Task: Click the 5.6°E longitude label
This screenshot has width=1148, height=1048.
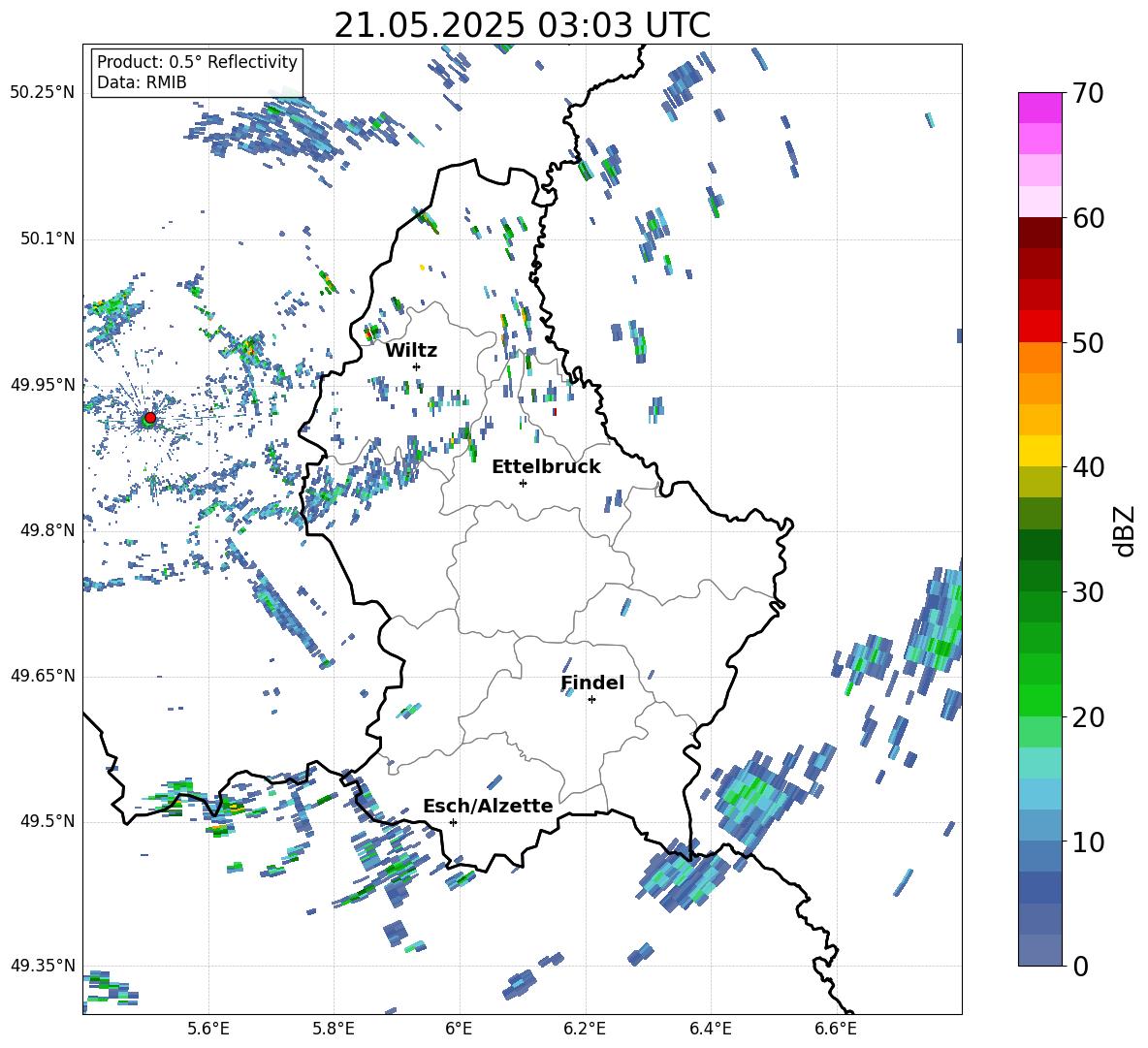Action: click(x=208, y=1029)
